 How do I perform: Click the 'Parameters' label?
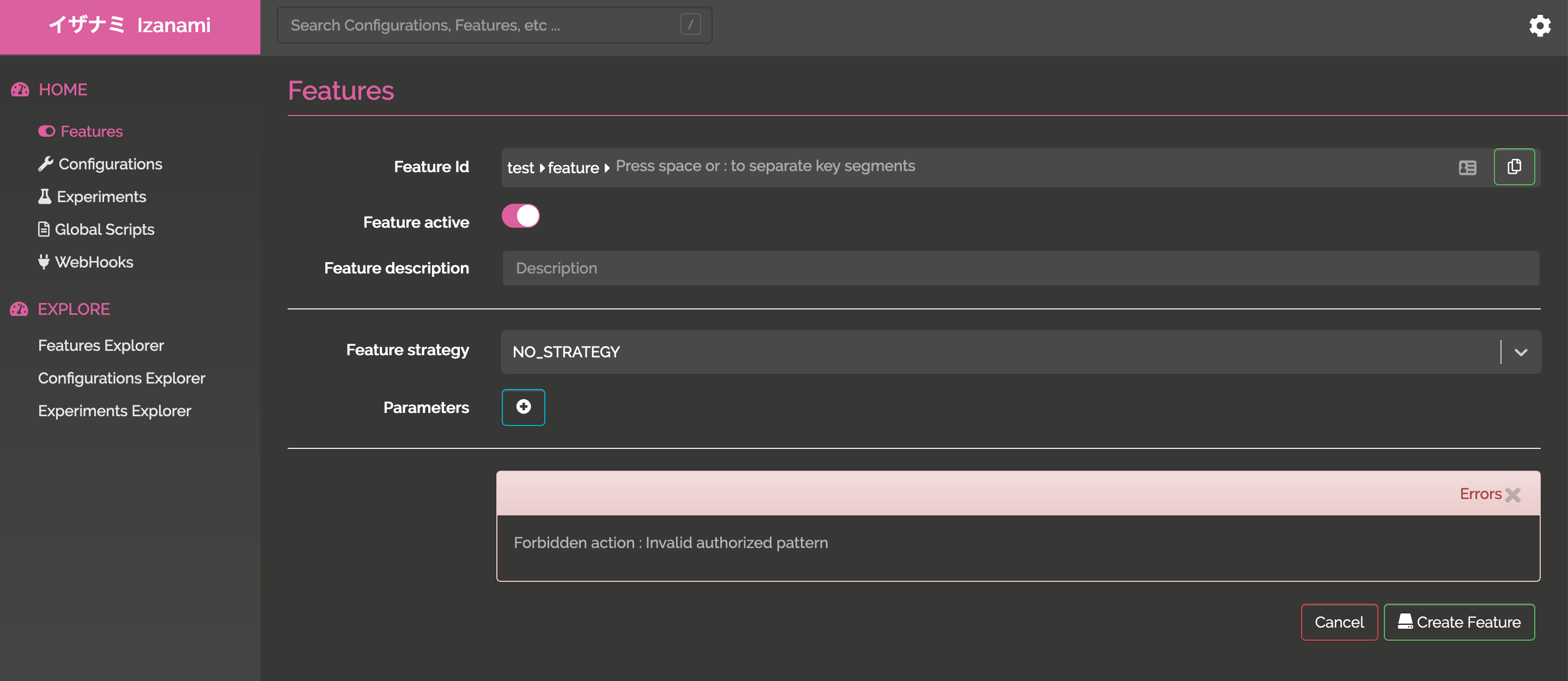(426, 408)
